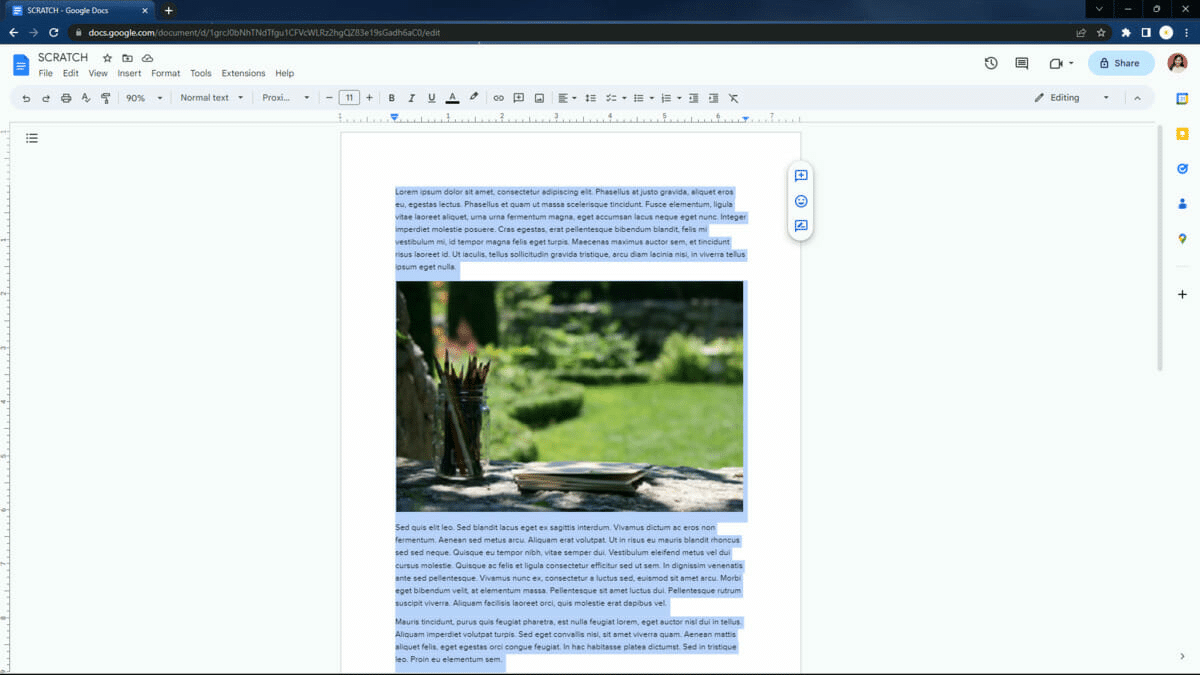The height and width of the screenshot is (675, 1200).
Task: Open Maps in side panel
Action: point(1182,239)
